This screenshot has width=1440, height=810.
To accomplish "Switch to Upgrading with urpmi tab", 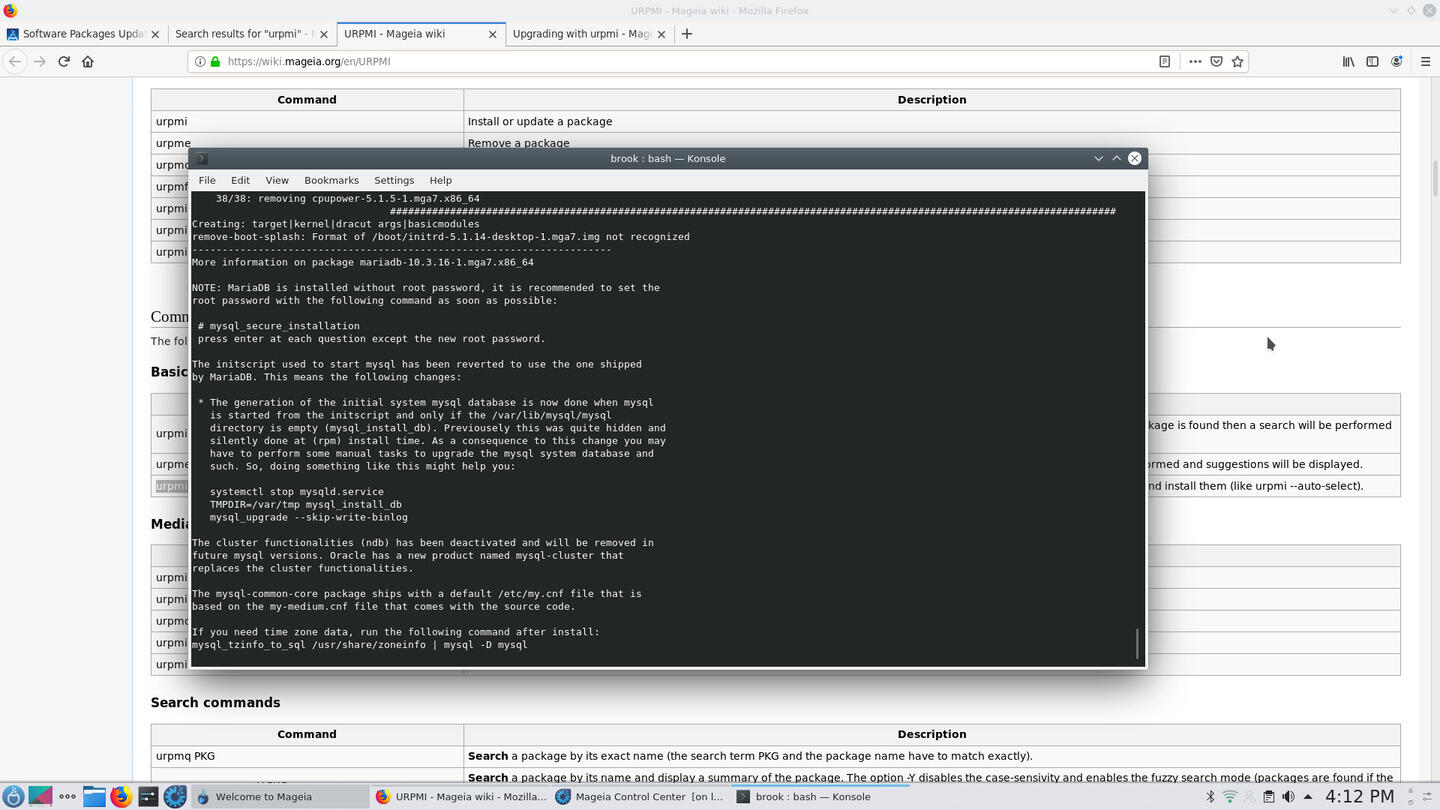I will pyautogui.click(x=588, y=33).
